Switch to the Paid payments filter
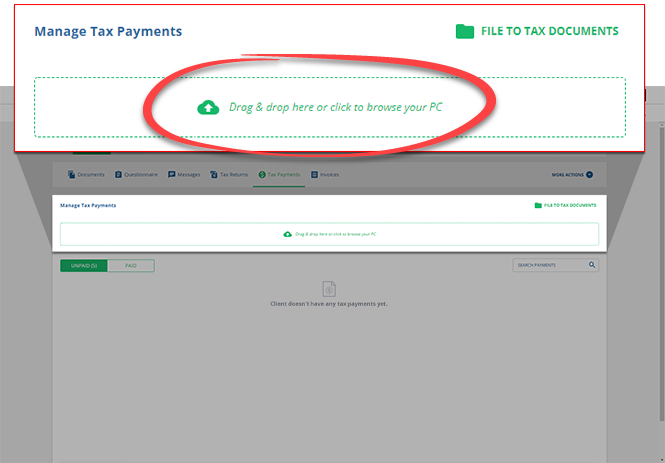The width and height of the screenshot is (665, 463). click(x=131, y=265)
